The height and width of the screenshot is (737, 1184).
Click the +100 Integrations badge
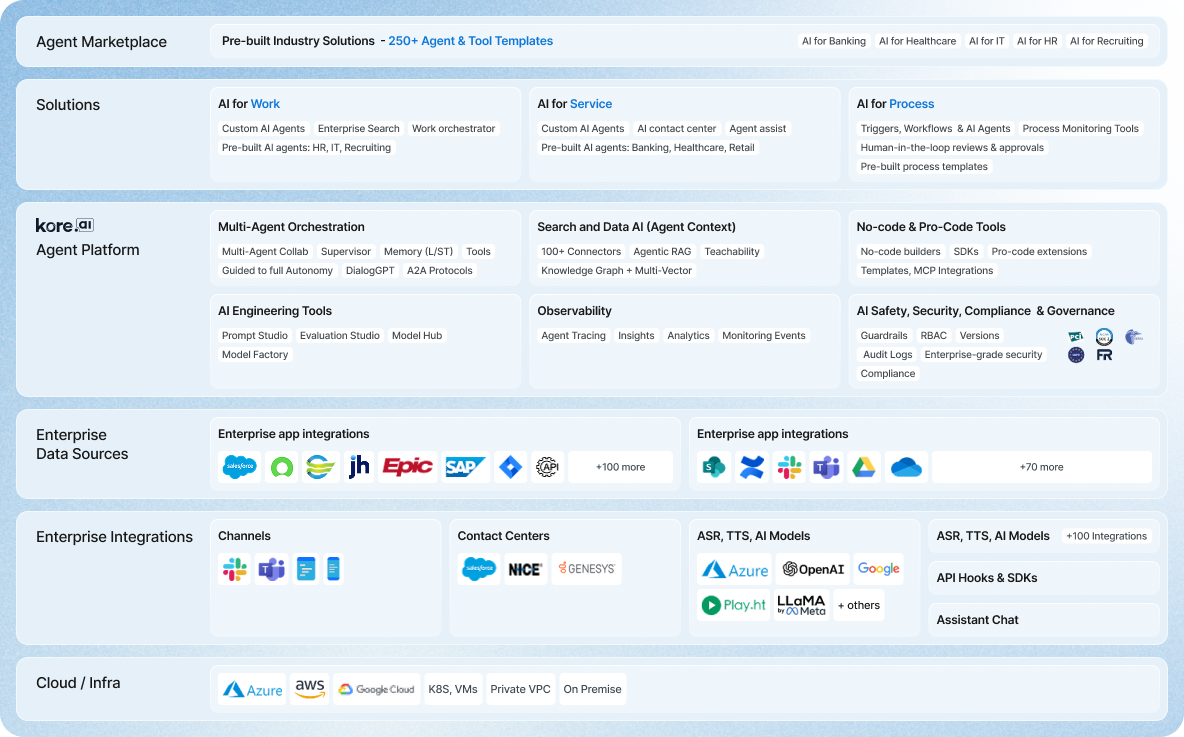(1106, 536)
